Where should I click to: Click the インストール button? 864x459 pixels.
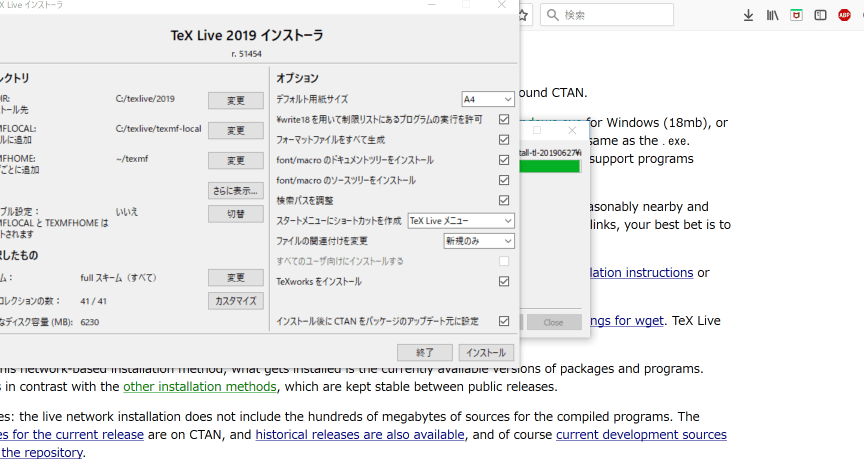(x=486, y=352)
